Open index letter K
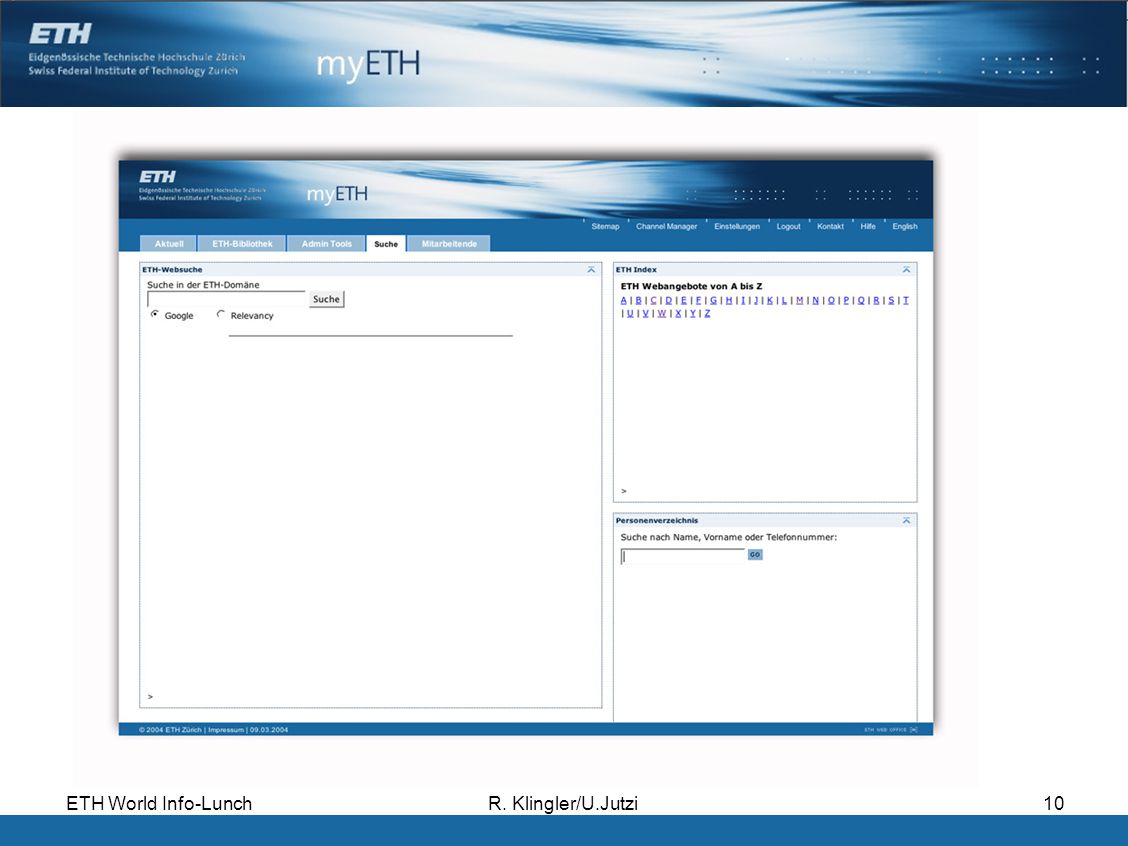This screenshot has width=1128, height=846. (x=770, y=301)
